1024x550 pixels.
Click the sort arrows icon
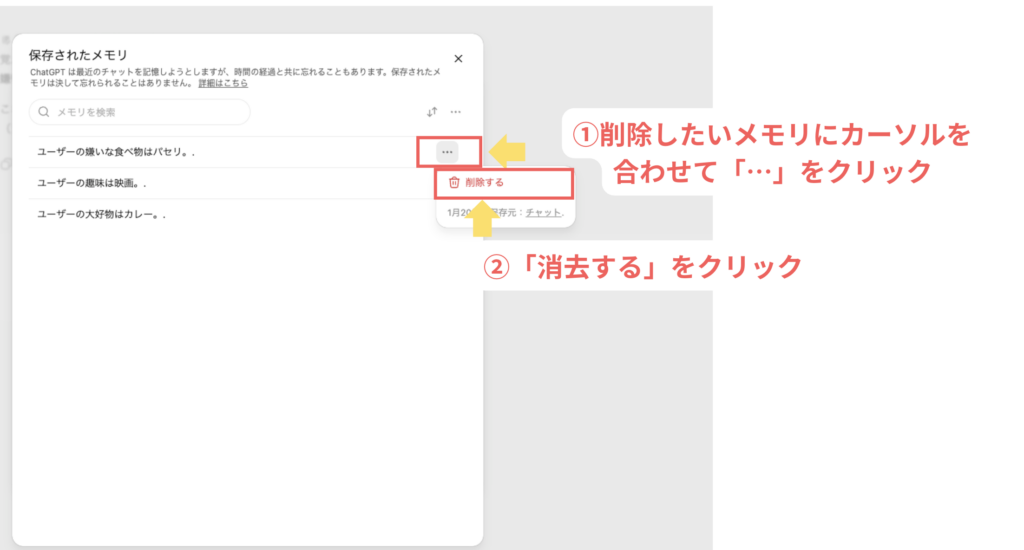432,112
